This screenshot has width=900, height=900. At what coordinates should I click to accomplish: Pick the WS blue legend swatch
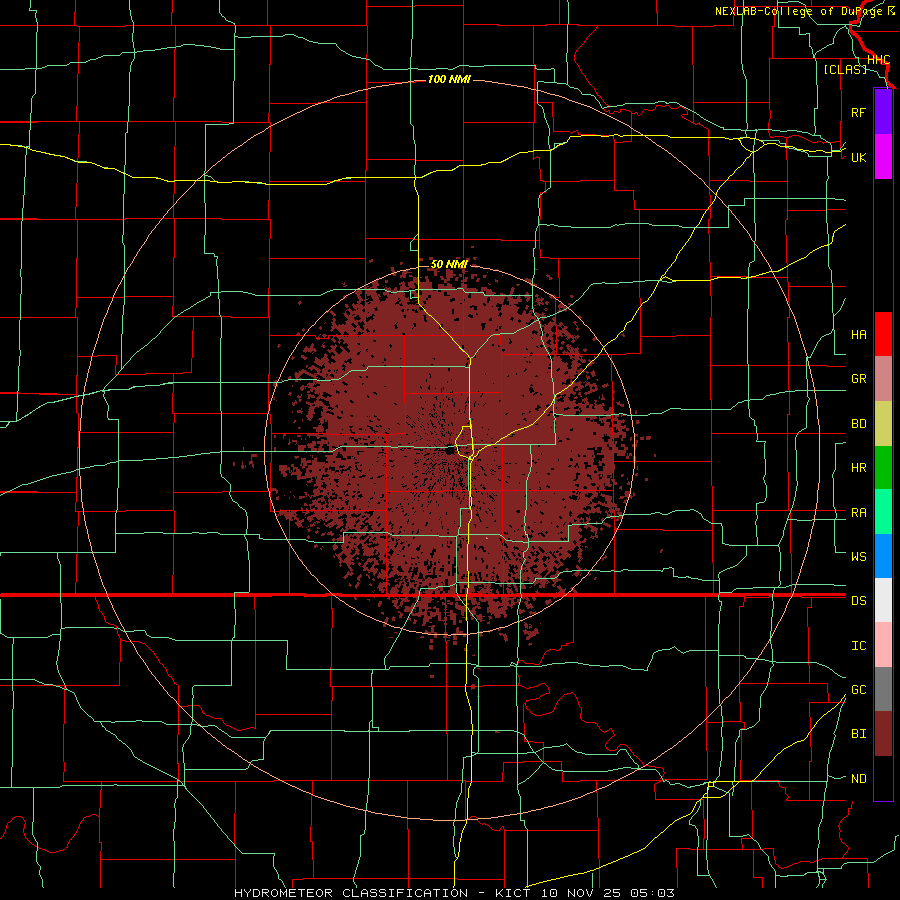883,556
